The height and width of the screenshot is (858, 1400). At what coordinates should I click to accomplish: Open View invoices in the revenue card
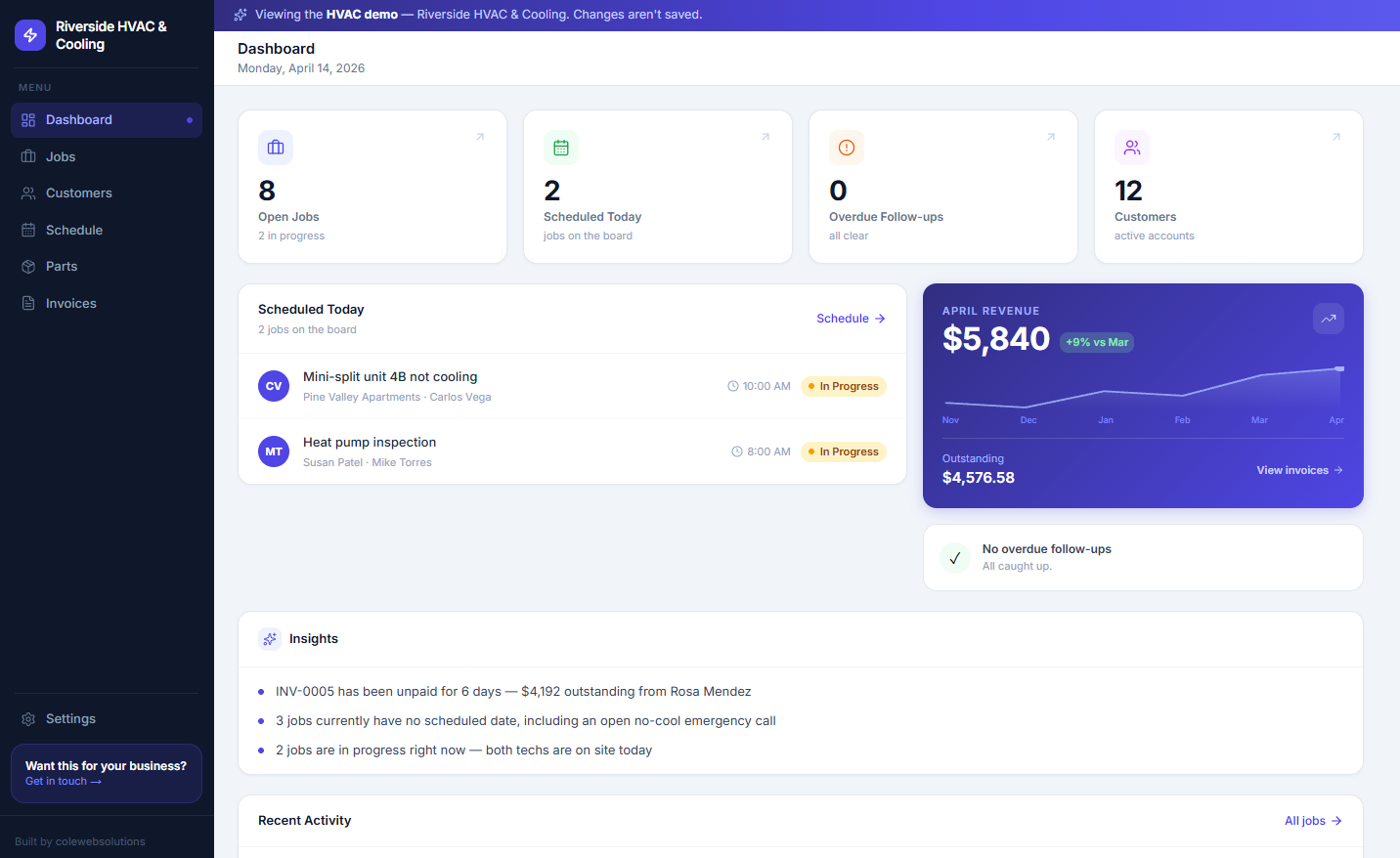click(1299, 471)
